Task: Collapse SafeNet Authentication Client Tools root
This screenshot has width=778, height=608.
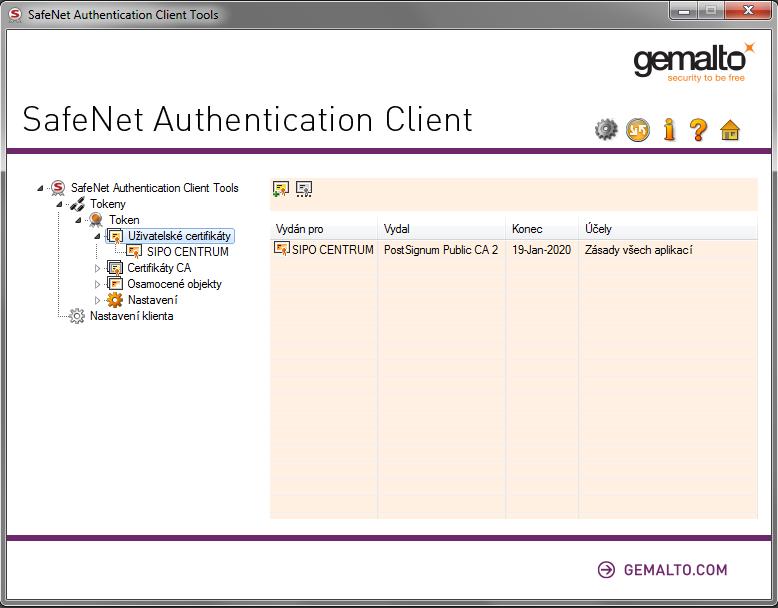Action: coord(40,188)
